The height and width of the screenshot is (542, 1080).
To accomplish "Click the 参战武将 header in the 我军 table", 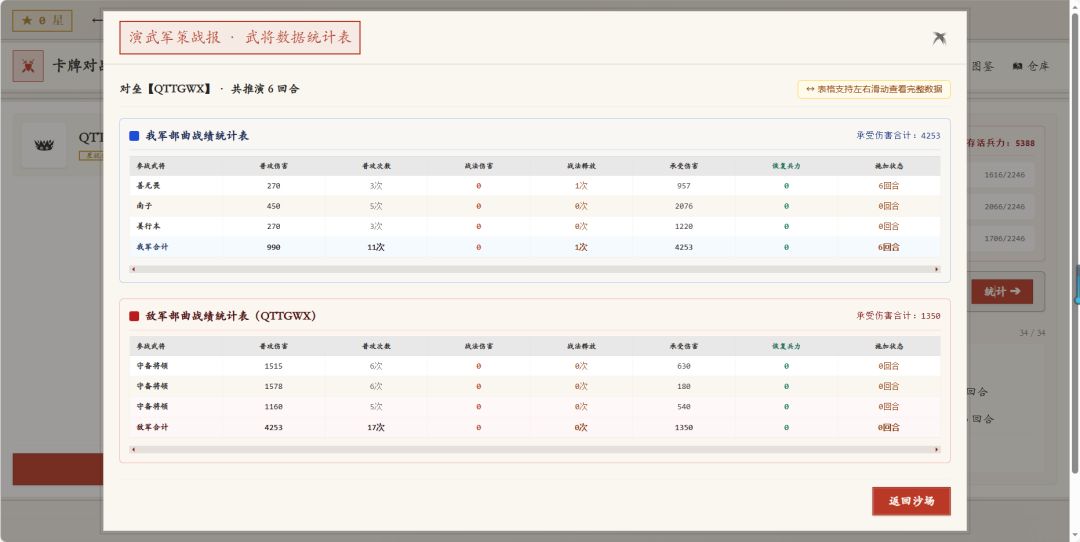I will tap(151, 166).
